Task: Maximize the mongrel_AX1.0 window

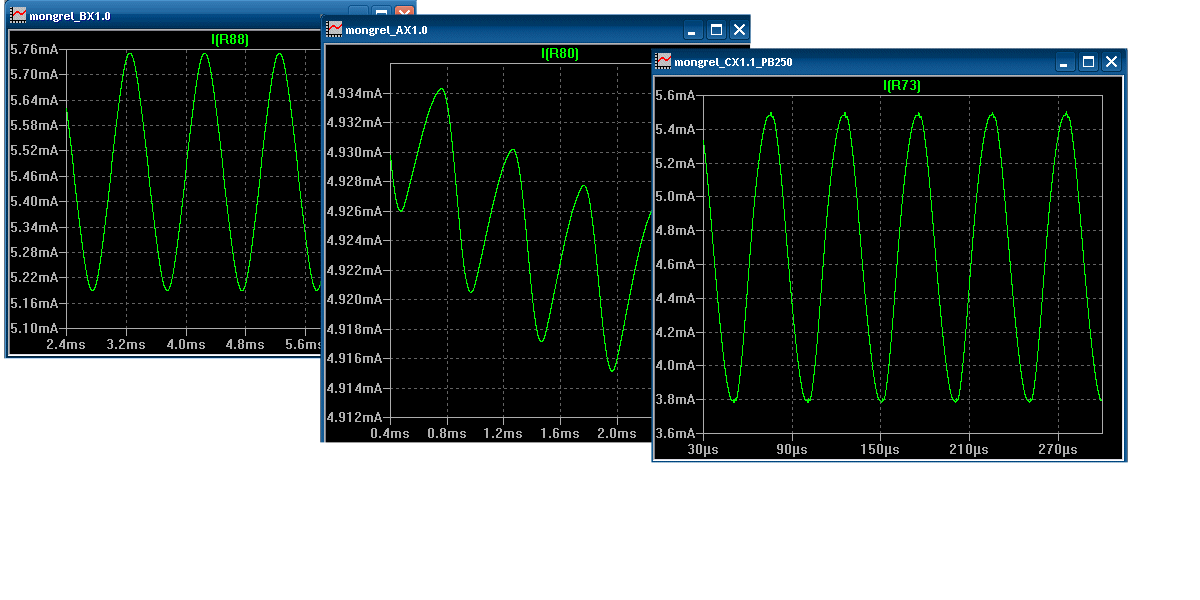Action: (716, 30)
